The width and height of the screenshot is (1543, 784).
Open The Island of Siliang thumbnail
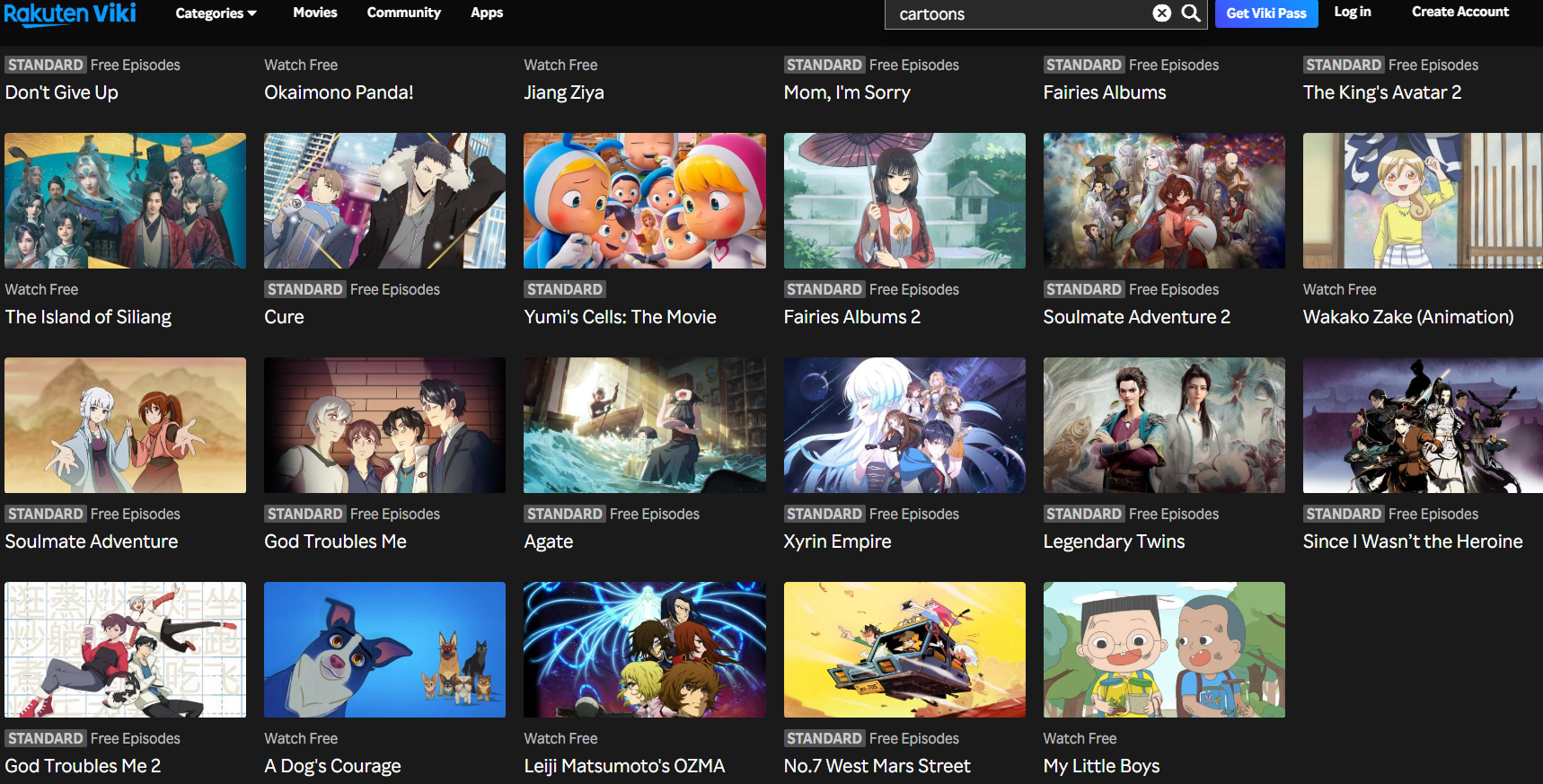[125, 200]
